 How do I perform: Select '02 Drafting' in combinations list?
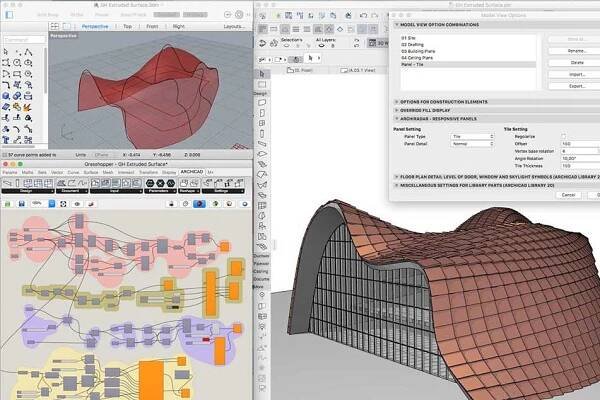pos(412,42)
